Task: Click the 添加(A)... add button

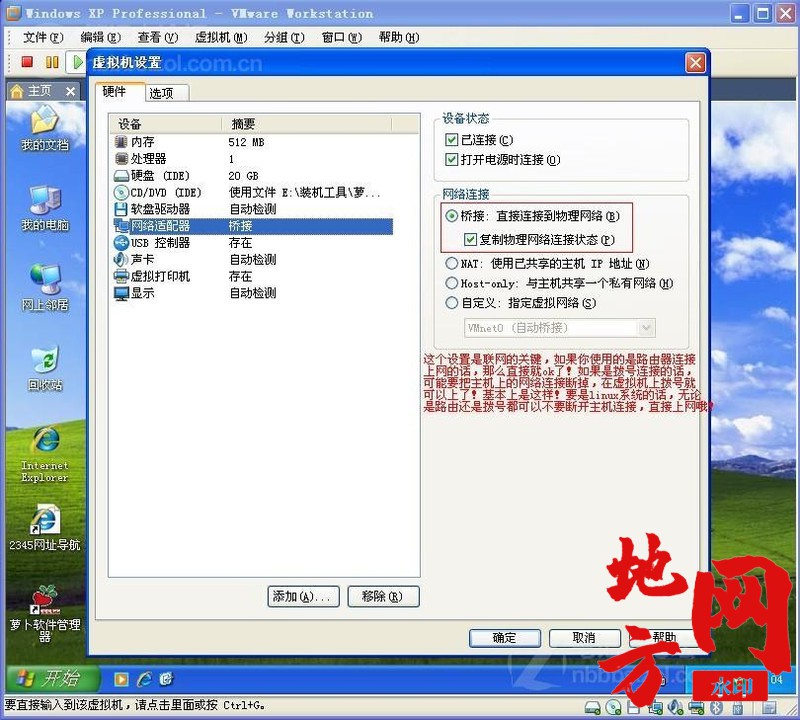Action: (304, 596)
